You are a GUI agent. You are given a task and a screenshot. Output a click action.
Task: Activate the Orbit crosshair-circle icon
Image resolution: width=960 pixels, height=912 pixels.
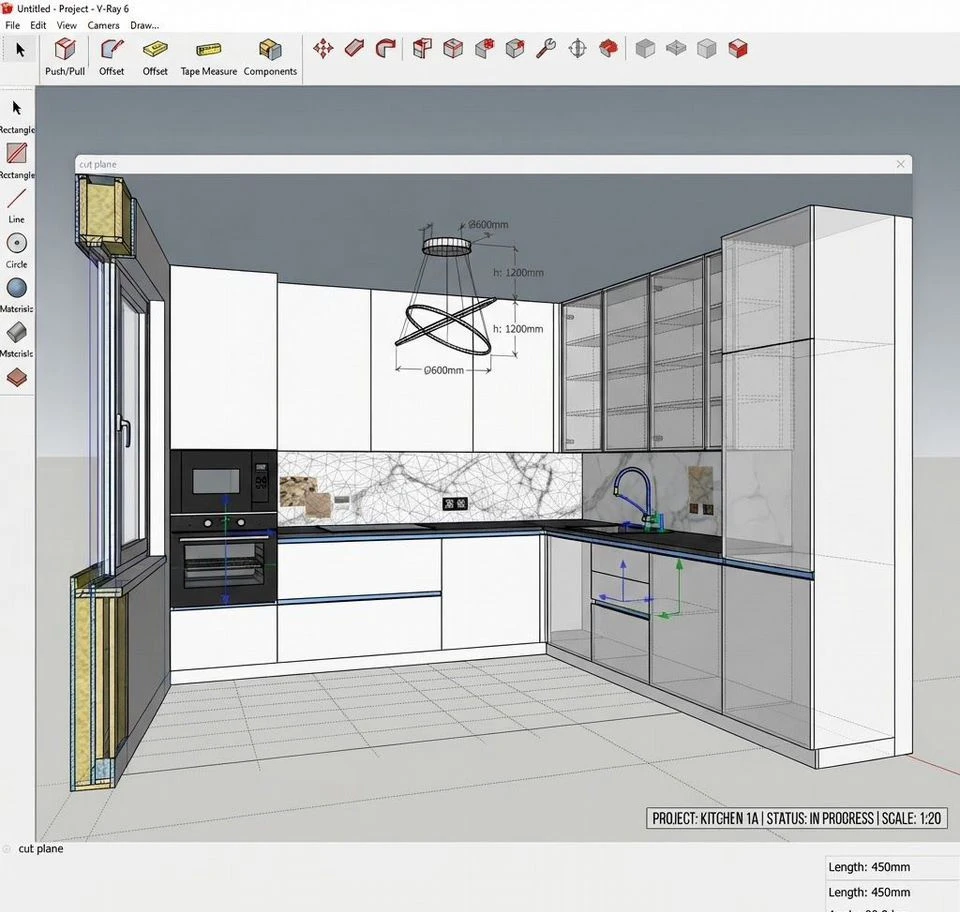[x=577, y=48]
